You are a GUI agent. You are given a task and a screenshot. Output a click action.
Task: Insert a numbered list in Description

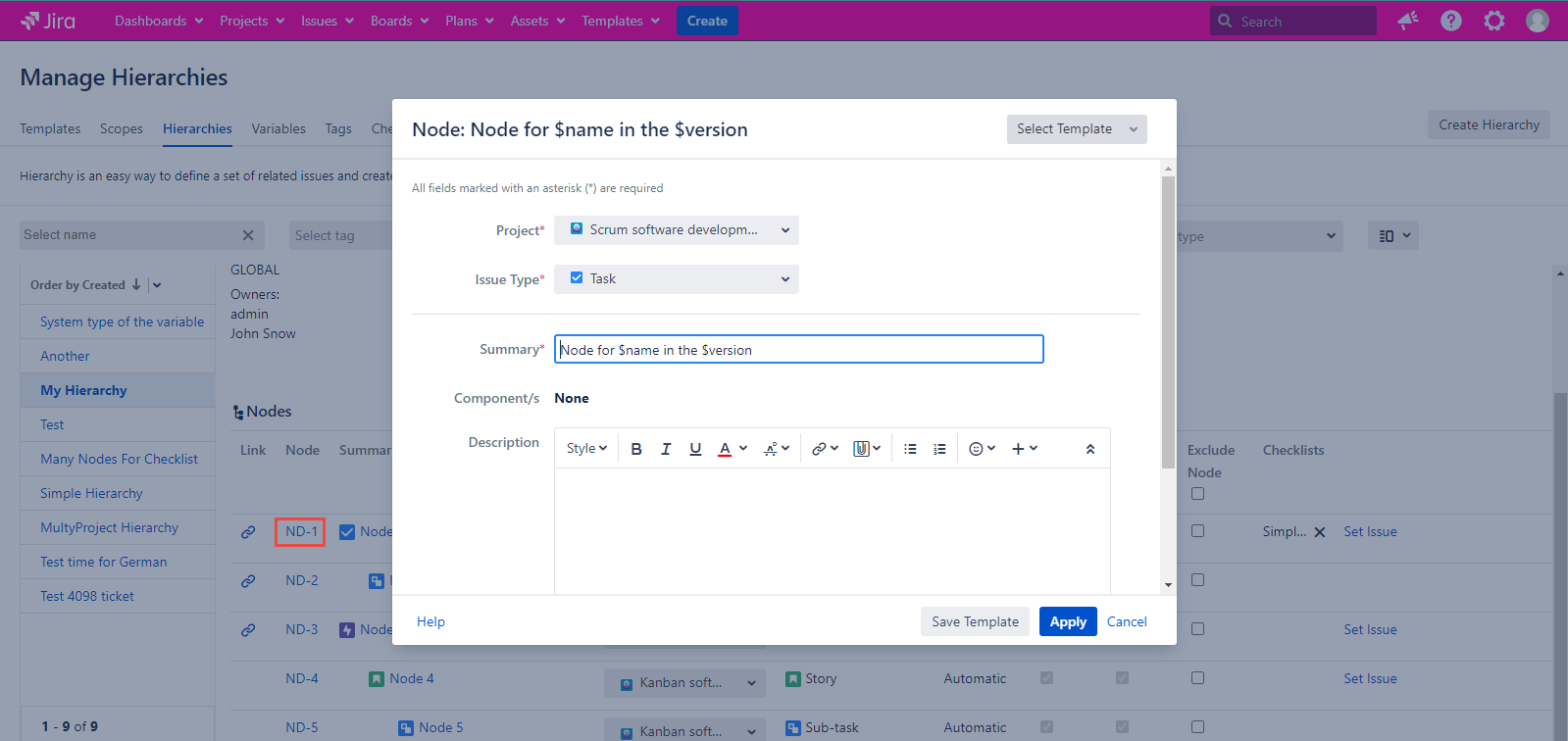(x=939, y=449)
